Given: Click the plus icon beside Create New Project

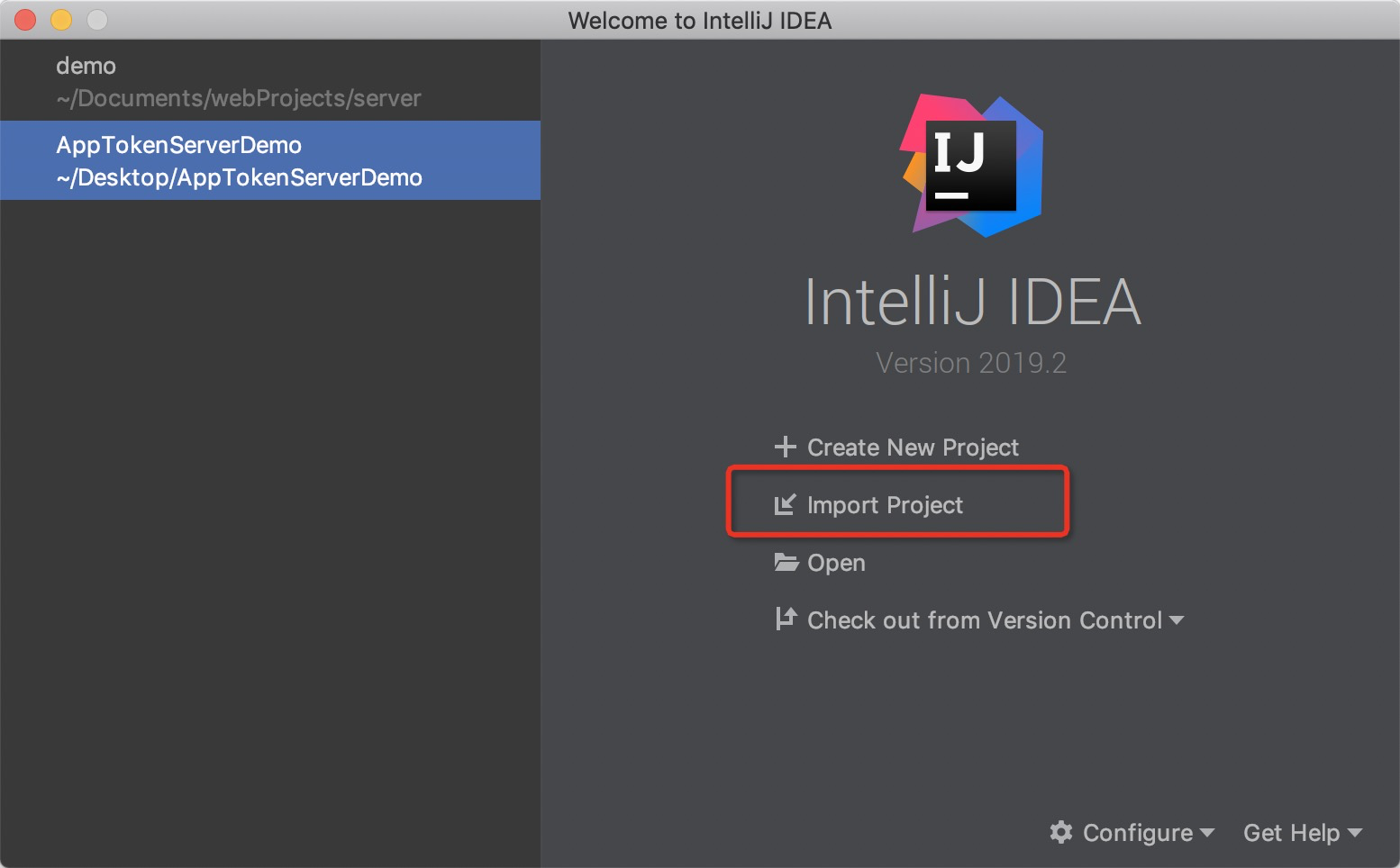Looking at the screenshot, I should coord(785,447).
